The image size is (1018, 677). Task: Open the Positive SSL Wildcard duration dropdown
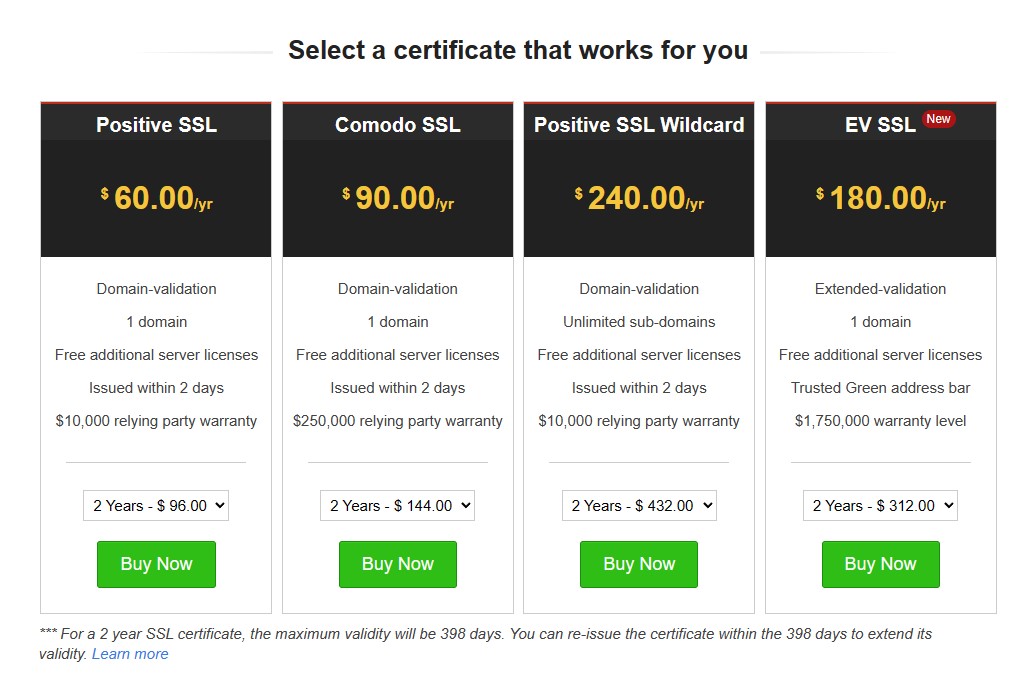(x=638, y=505)
